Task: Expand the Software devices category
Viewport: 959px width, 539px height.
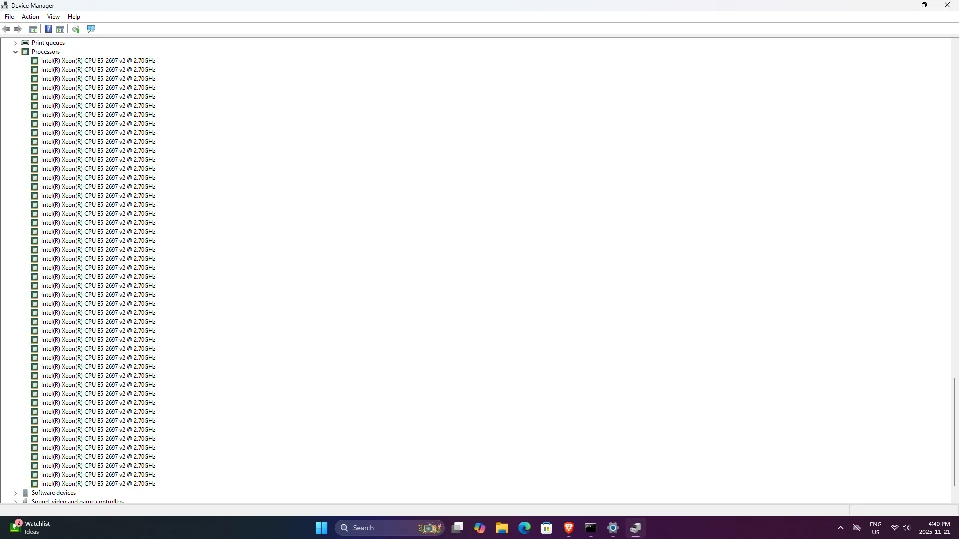Action: click(x=15, y=493)
